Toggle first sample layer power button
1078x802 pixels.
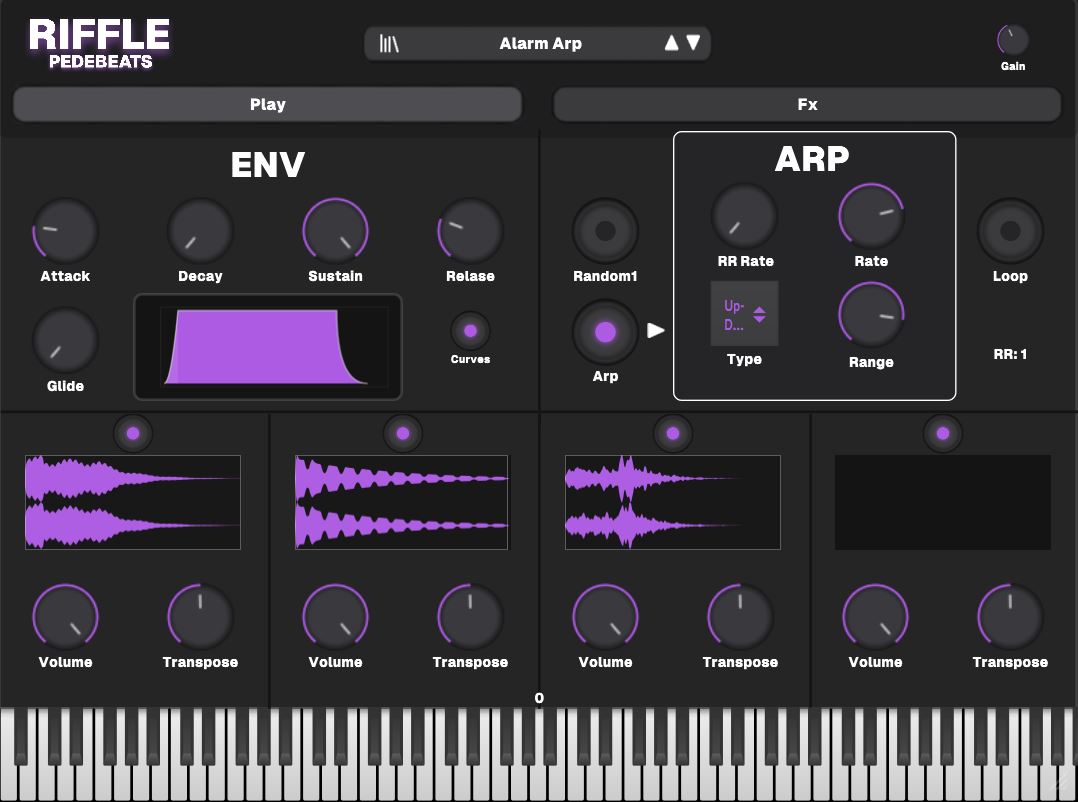point(133,433)
